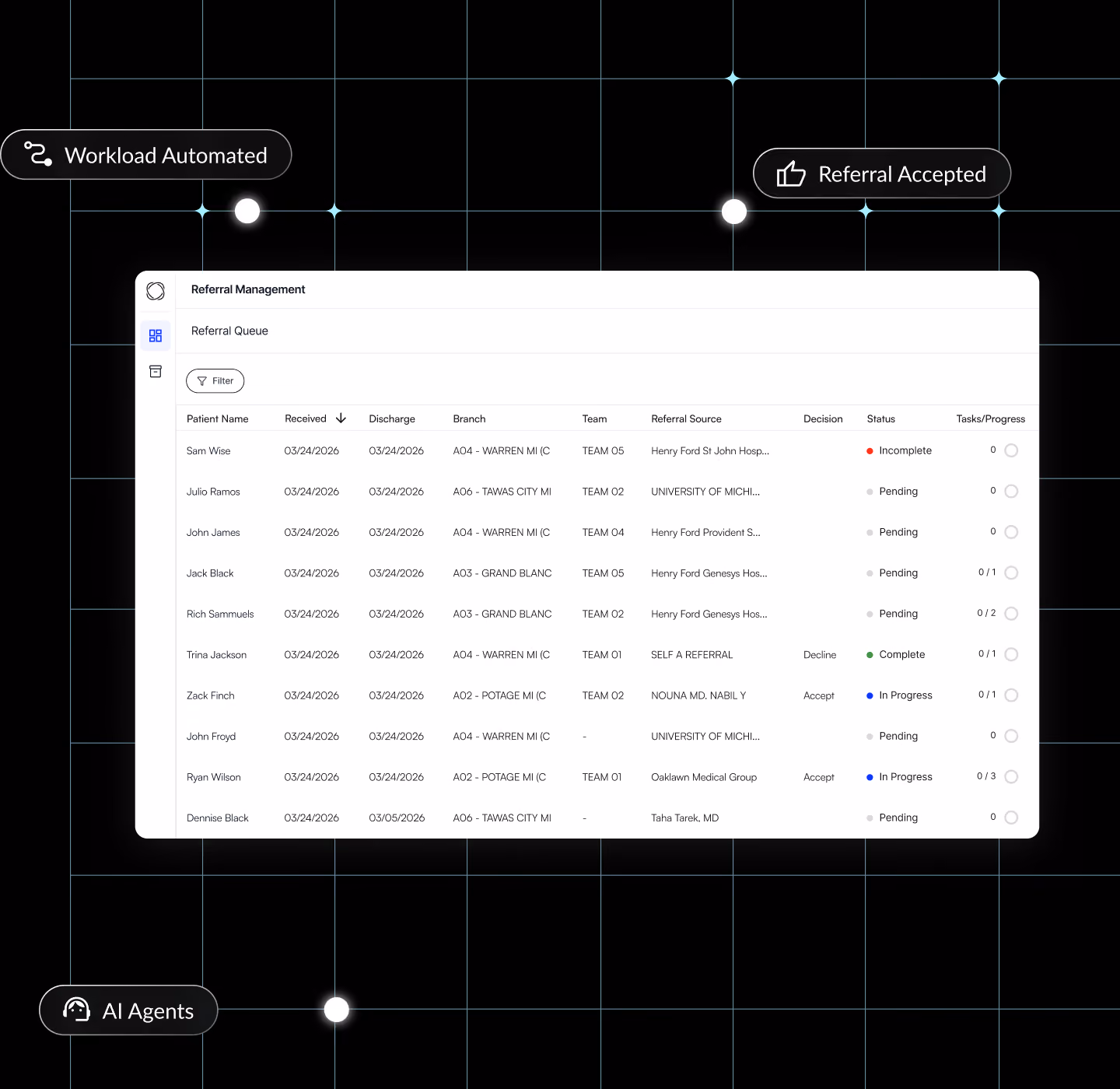Select the circle for John James row
Screen dimensions: 1120x1089
pyautogui.click(x=1011, y=532)
